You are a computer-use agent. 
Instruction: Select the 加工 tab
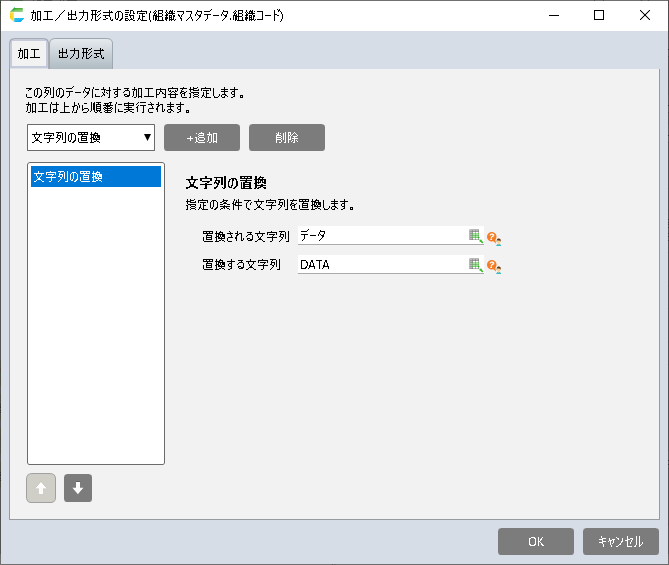[29, 54]
